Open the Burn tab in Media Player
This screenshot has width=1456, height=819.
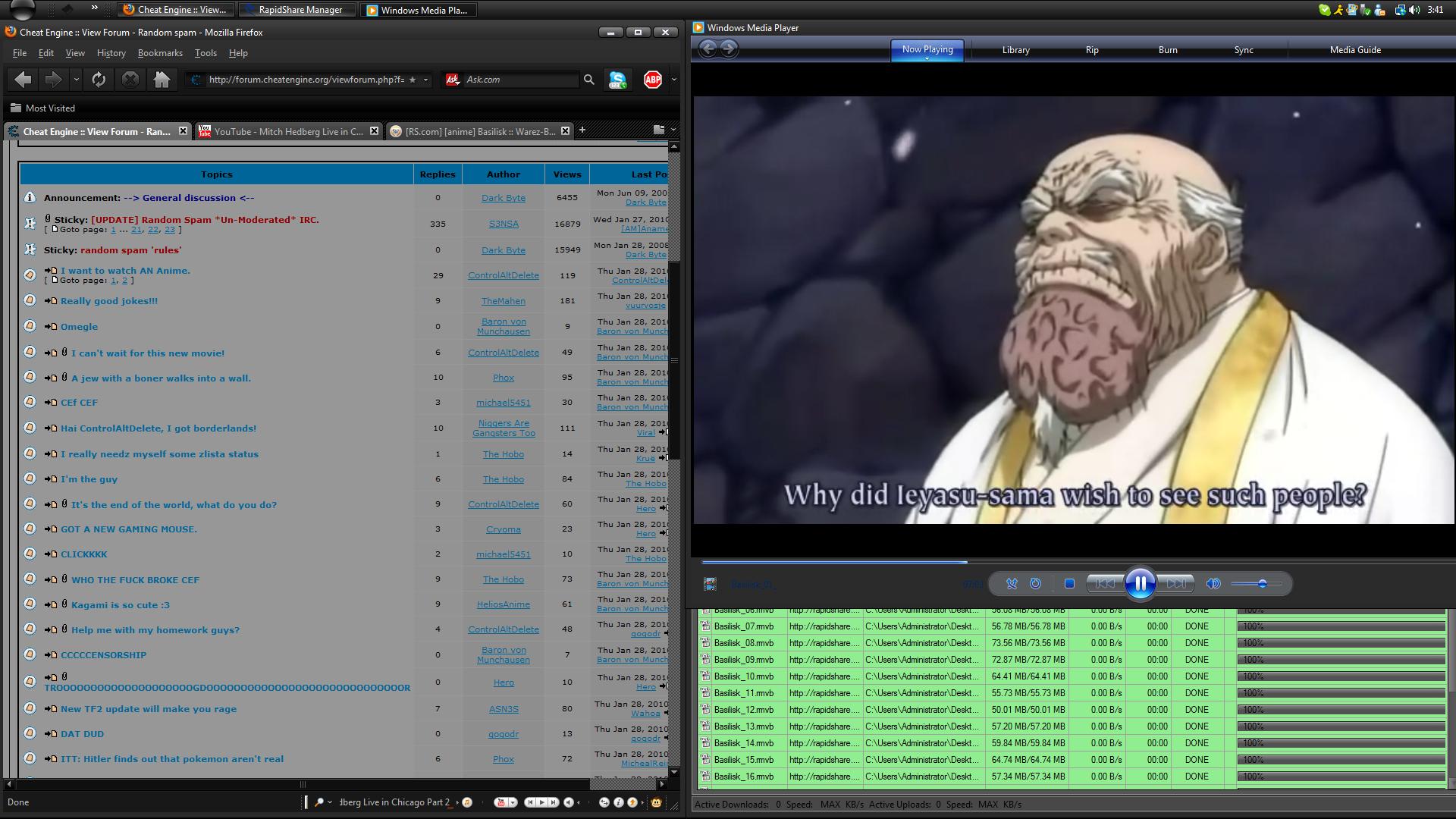pos(1168,50)
